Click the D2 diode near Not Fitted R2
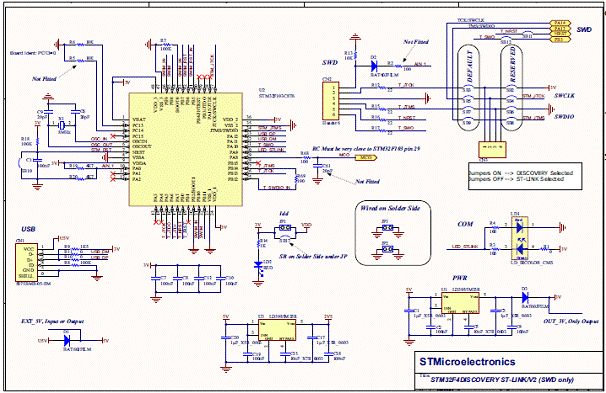606x393 pixels. [x=374, y=66]
